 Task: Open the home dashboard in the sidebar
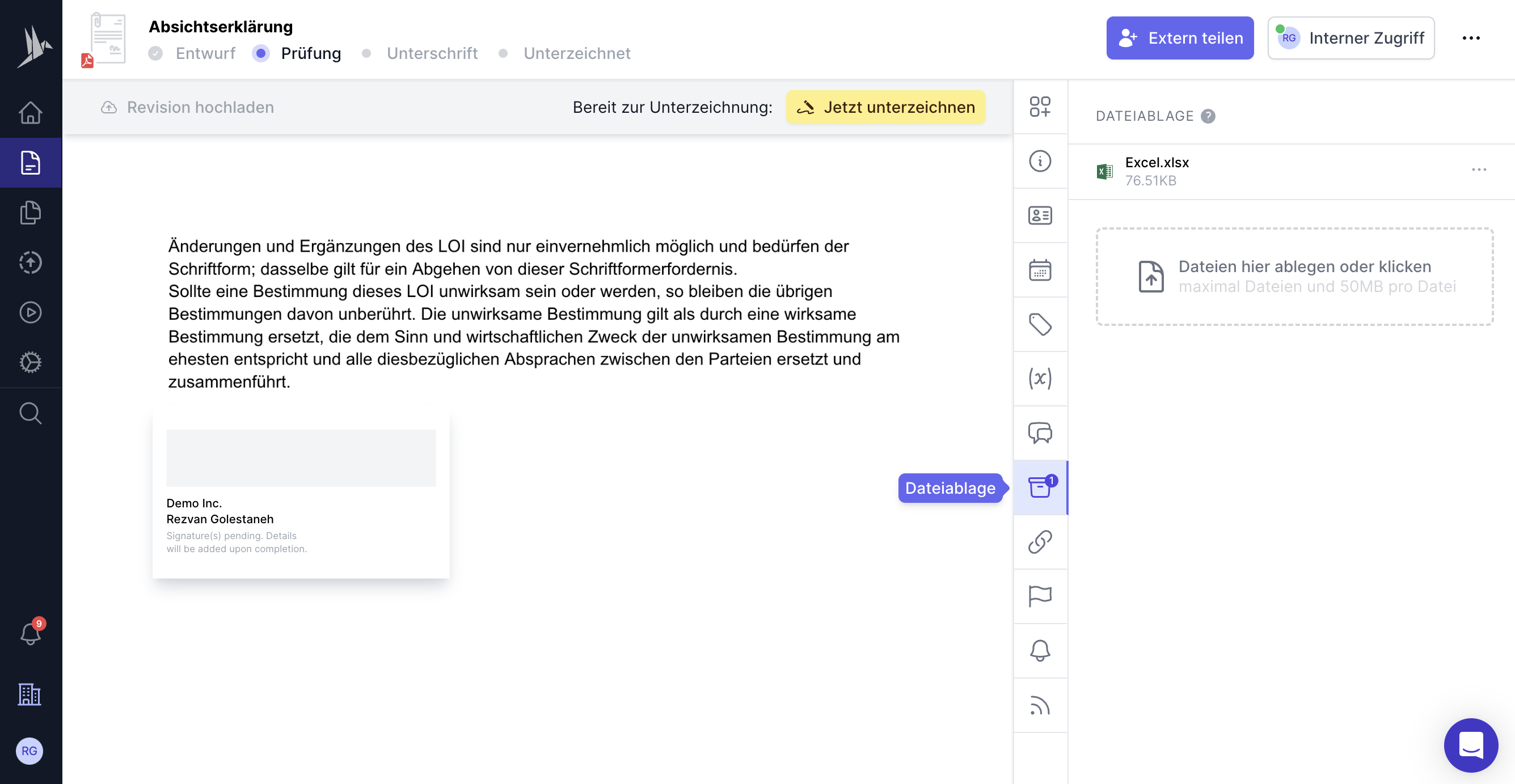pyautogui.click(x=31, y=112)
